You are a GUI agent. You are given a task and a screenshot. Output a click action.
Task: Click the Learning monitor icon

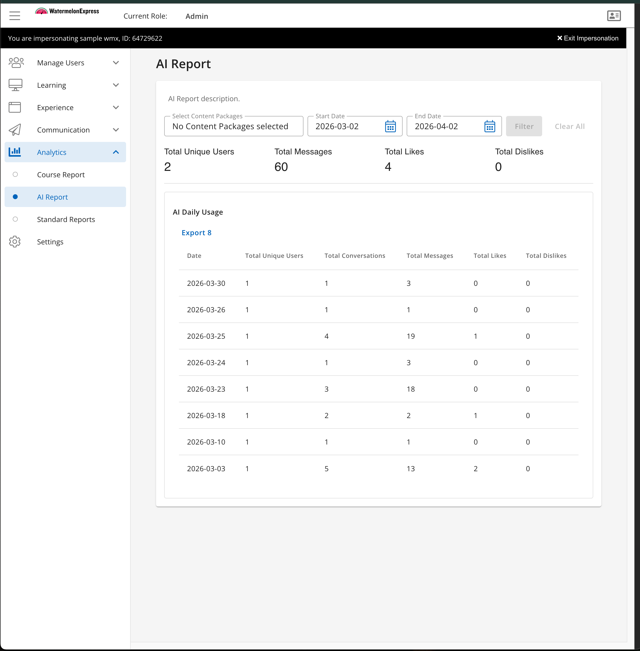click(15, 85)
